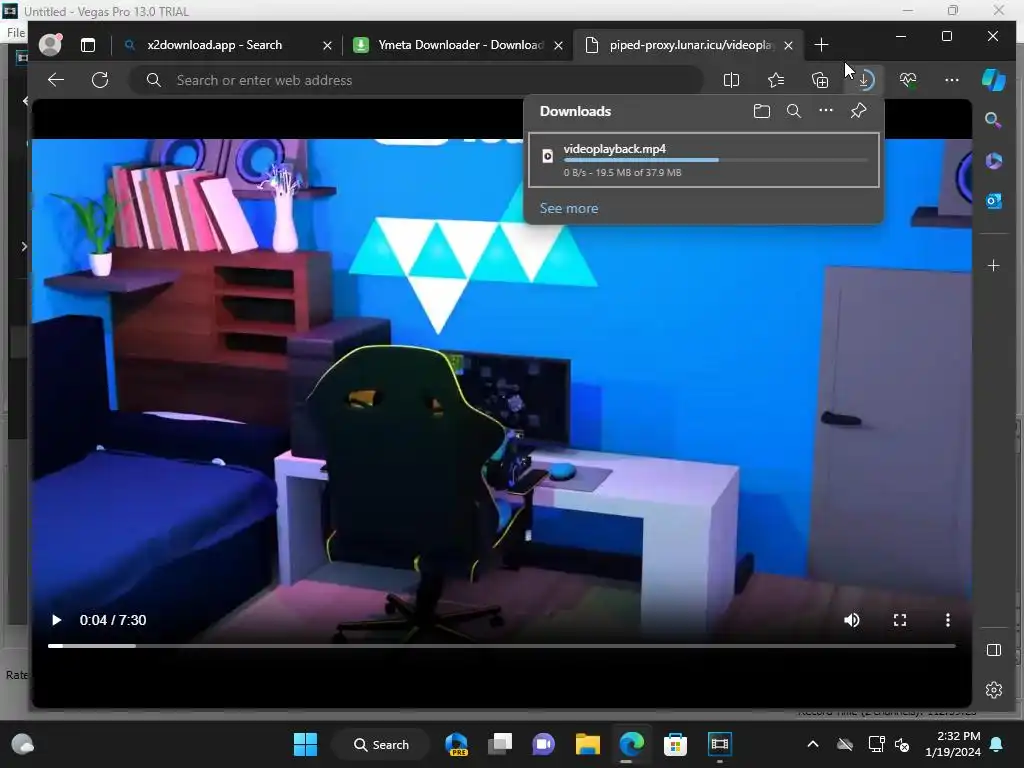The height and width of the screenshot is (768, 1024).
Task: Seek on the video progress bar
Action: pyautogui.click(x=502, y=646)
